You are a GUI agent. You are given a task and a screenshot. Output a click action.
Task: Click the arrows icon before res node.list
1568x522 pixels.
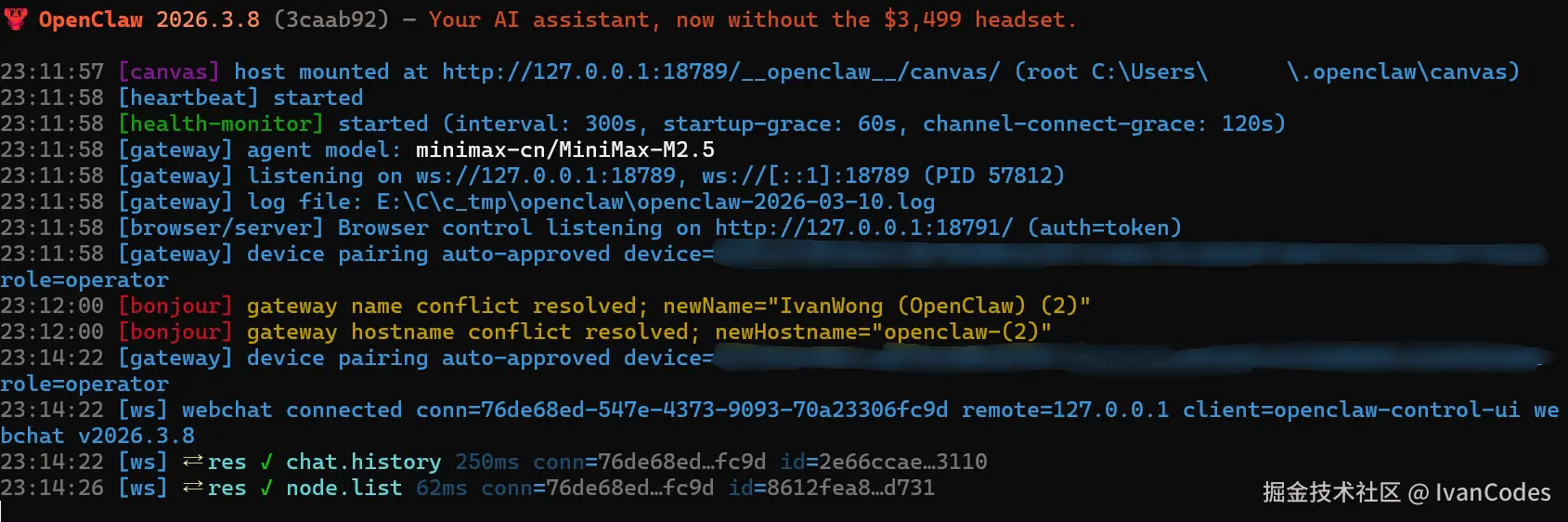click(193, 488)
